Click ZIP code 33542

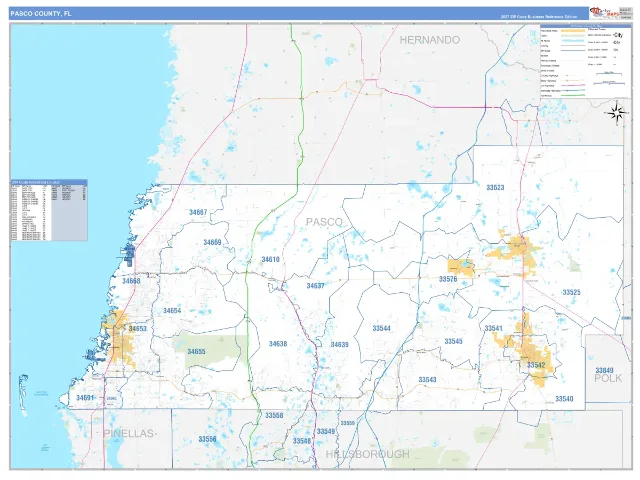point(536,365)
